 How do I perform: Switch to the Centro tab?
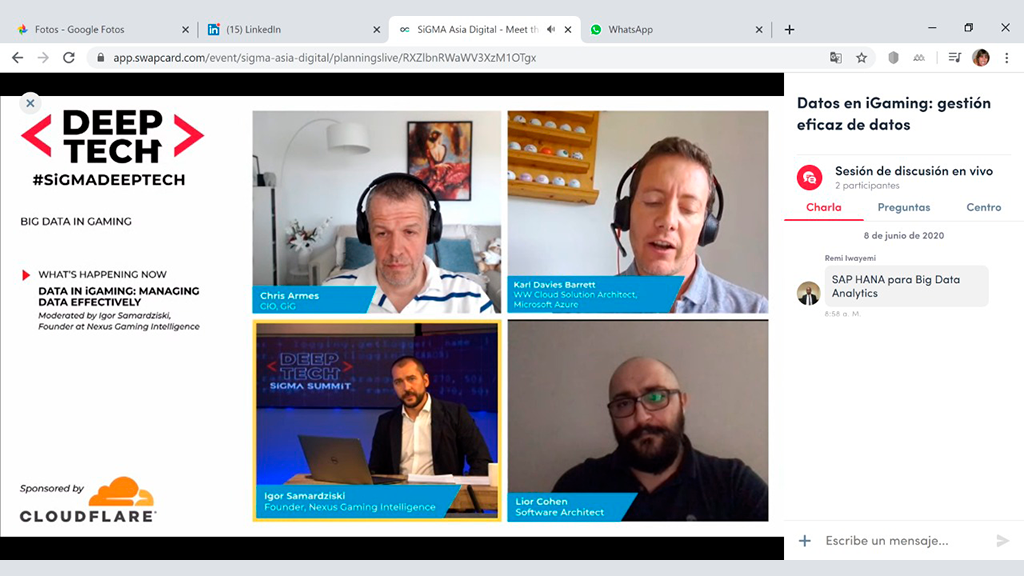pos(983,207)
